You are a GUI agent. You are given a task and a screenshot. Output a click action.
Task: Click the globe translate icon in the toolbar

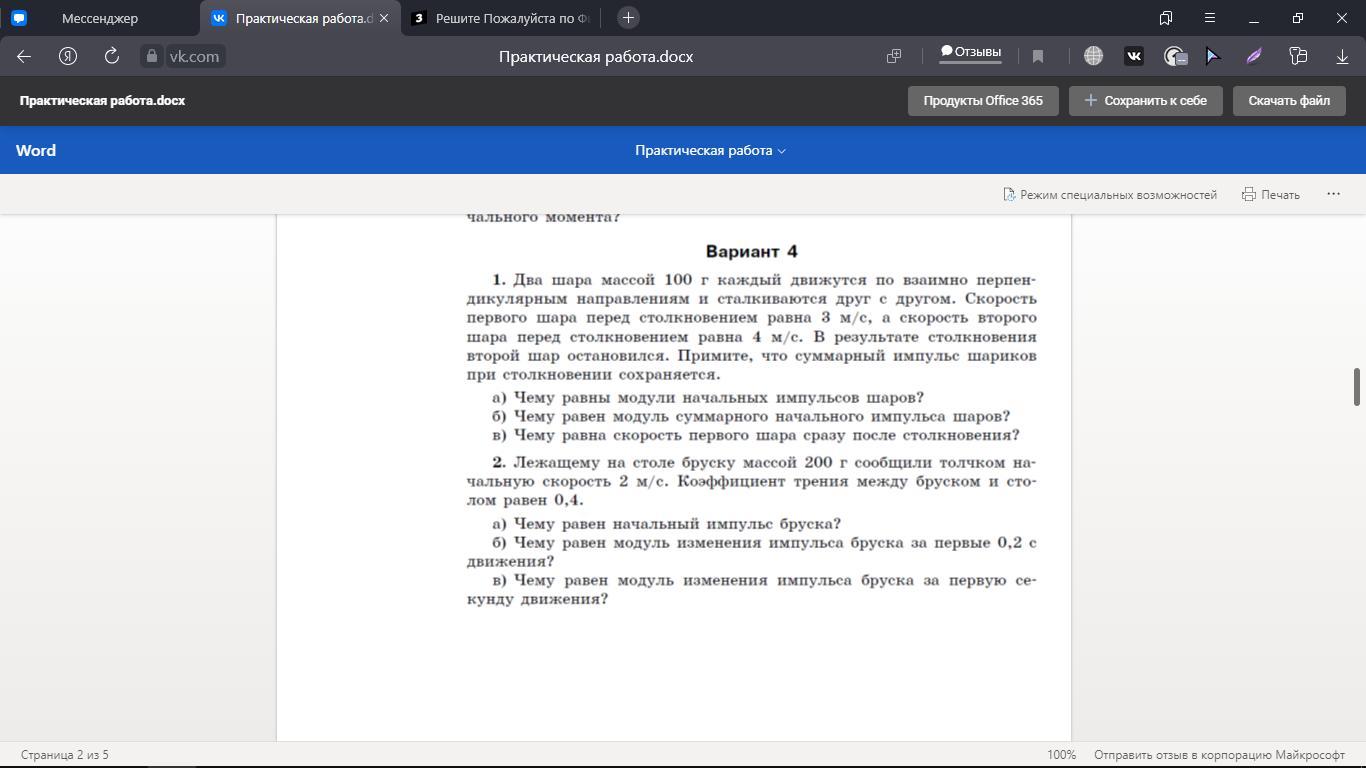(1093, 57)
